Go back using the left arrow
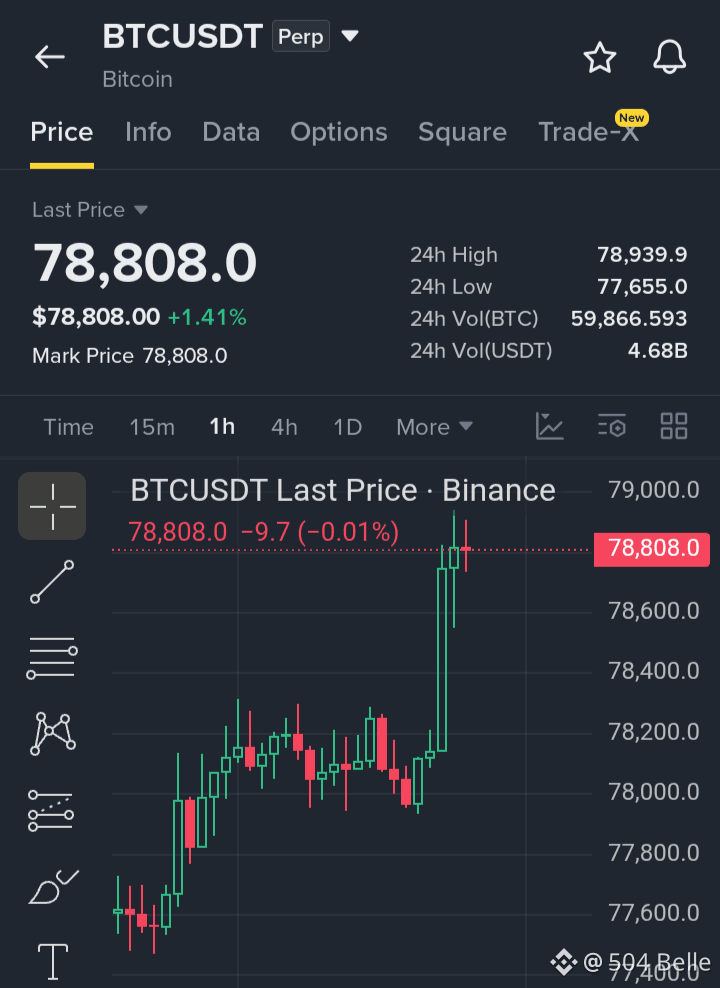720x988 pixels. pyautogui.click(x=50, y=57)
